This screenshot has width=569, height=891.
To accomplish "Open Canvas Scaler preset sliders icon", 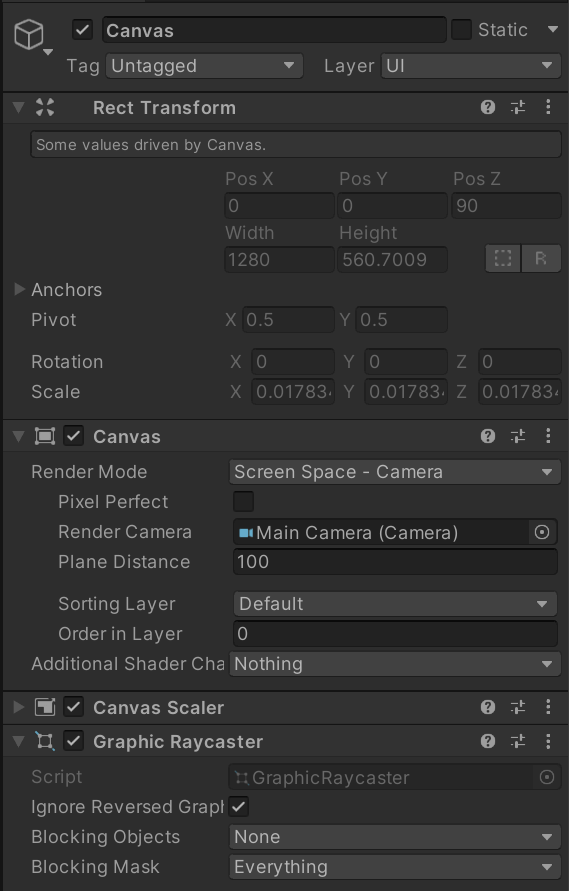I will tap(518, 707).
